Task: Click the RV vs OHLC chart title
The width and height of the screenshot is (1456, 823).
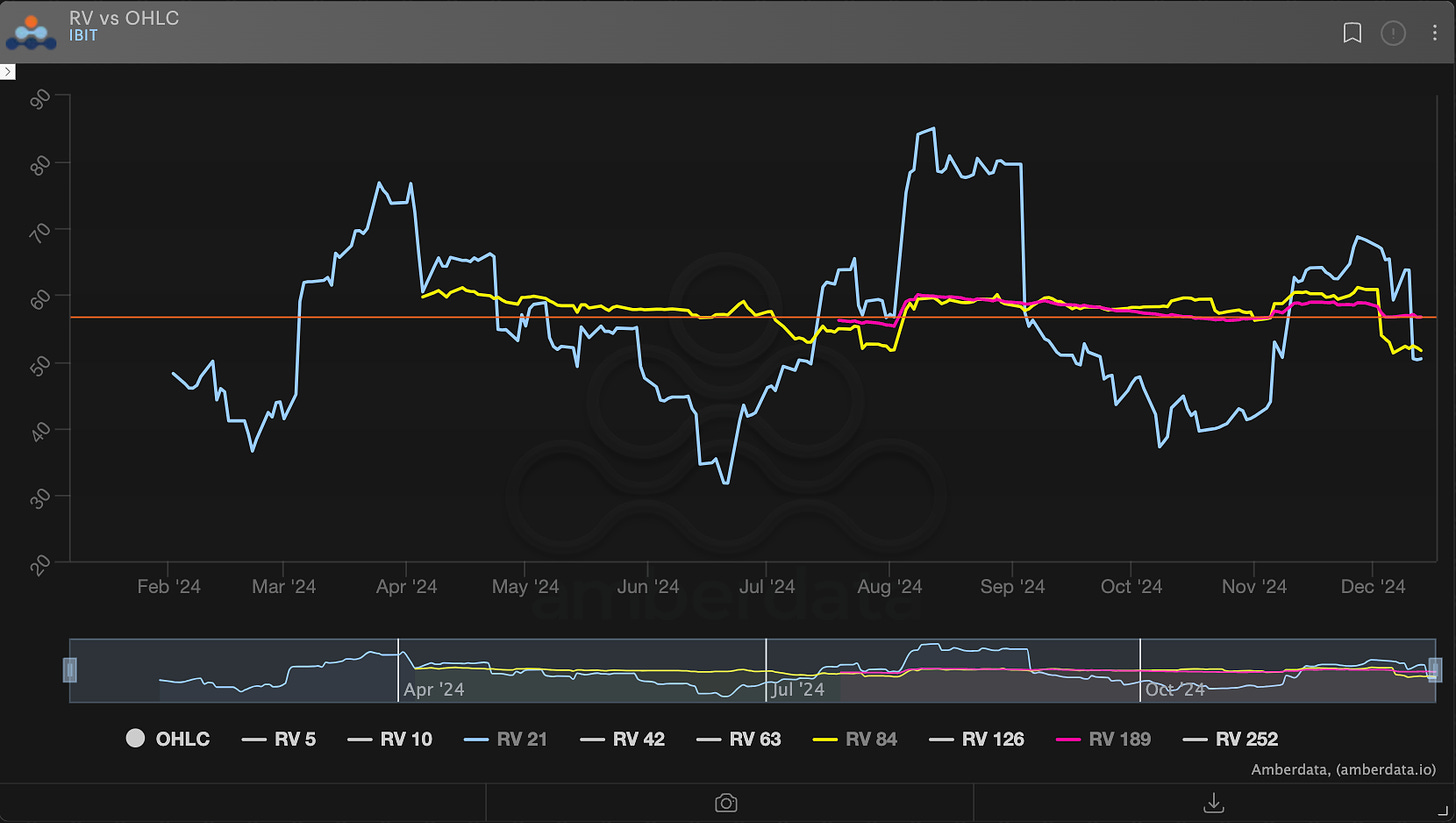Action: pyautogui.click(x=124, y=17)
